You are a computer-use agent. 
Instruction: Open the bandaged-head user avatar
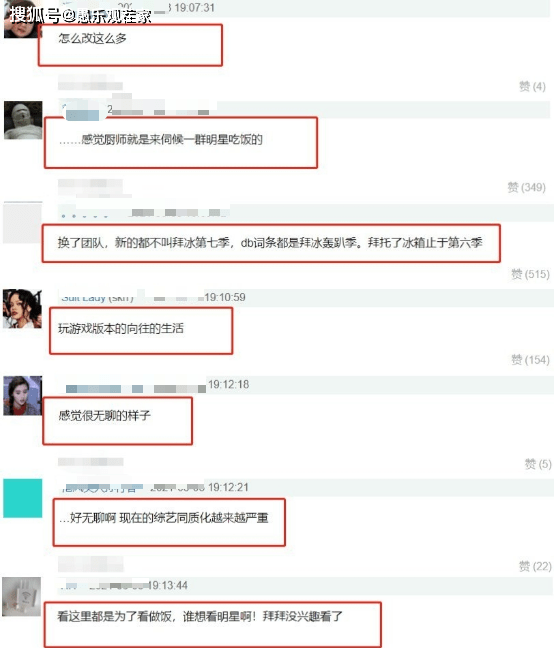tap(23, 120)
